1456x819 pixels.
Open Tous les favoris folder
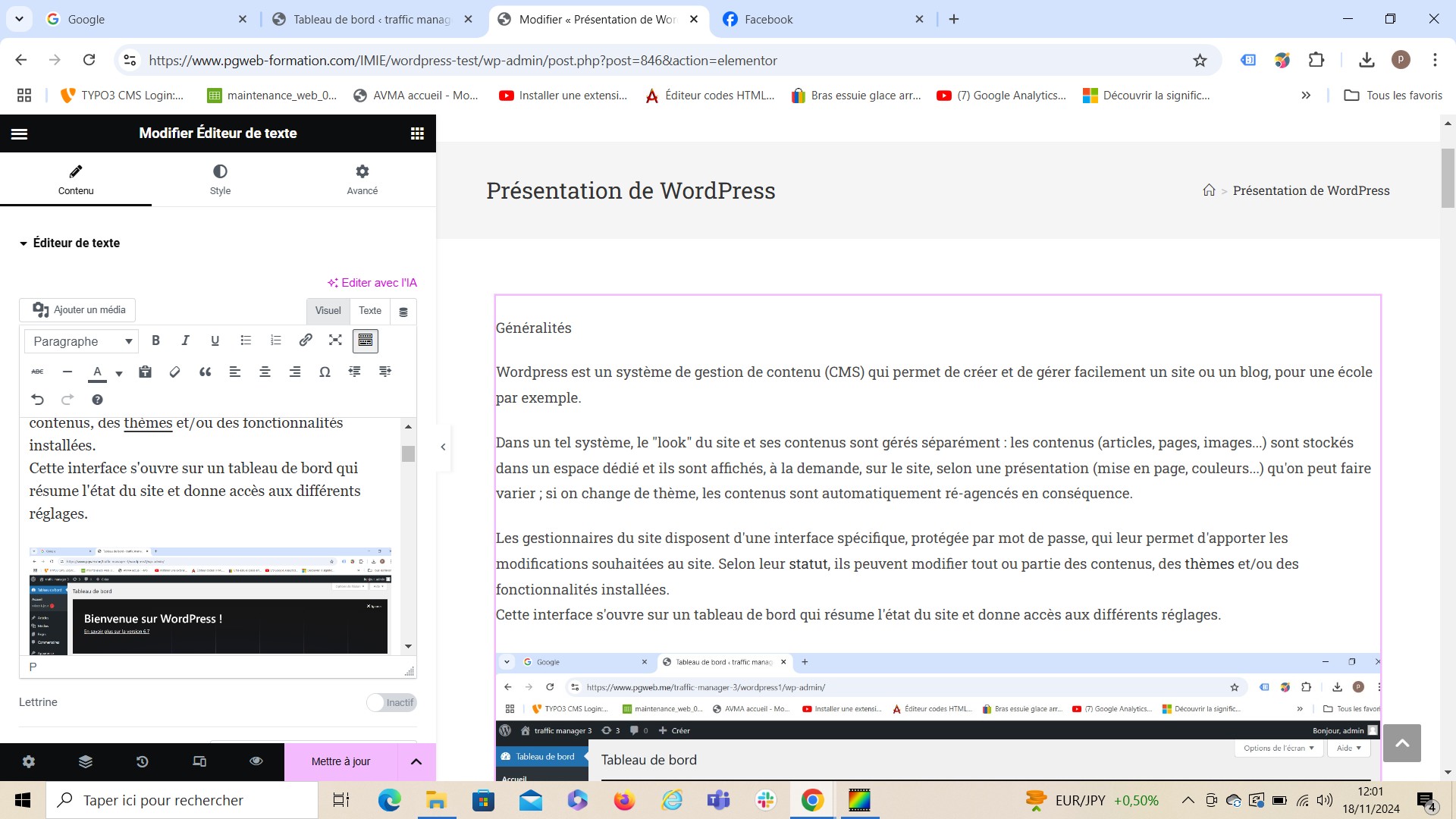point(1393,96)
